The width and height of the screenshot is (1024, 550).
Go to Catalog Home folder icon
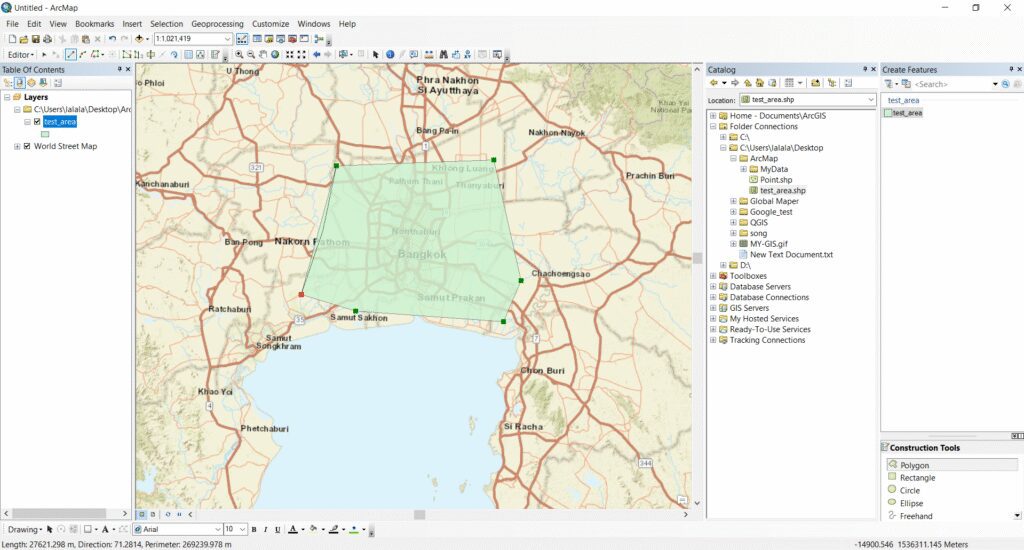[760, 83]
